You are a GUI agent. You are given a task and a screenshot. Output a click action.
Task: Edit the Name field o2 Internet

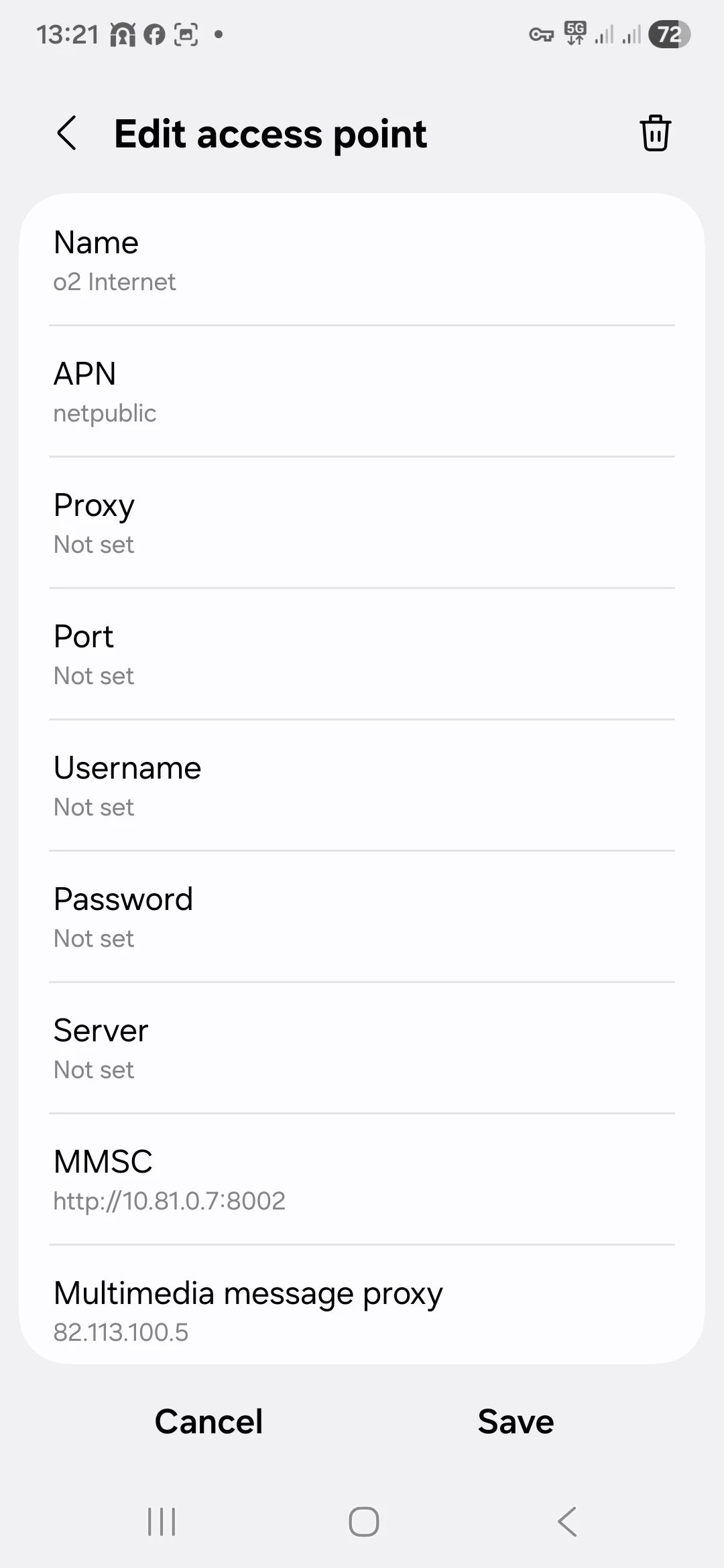tap(362, 261)
